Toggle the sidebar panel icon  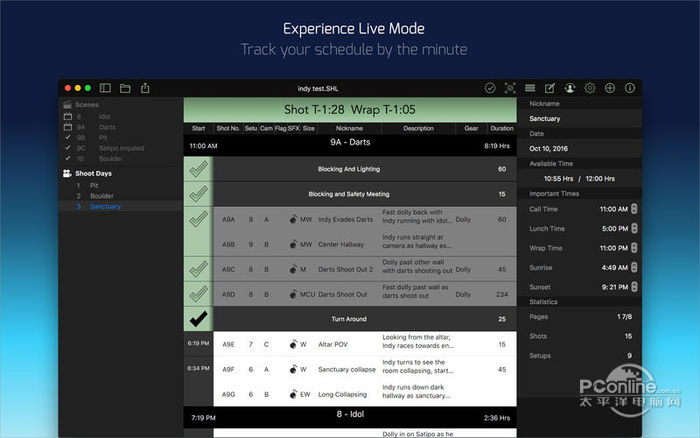105,88
